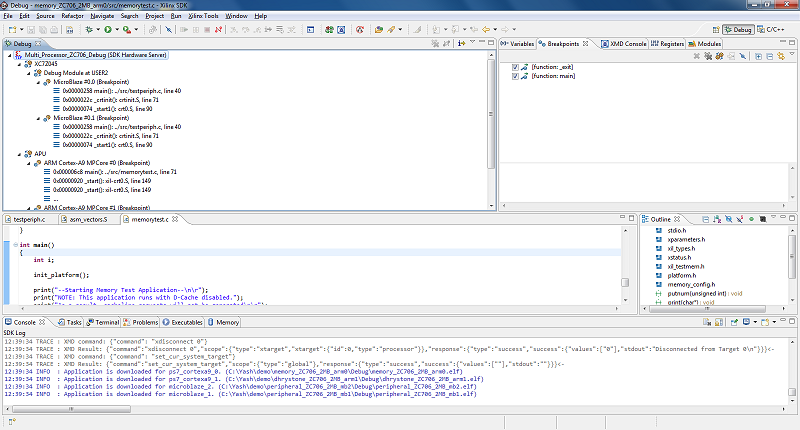Click Scroll Lock icon in Console panel
The width and height of the screenshot is (800, 430).
pos(719,322)
